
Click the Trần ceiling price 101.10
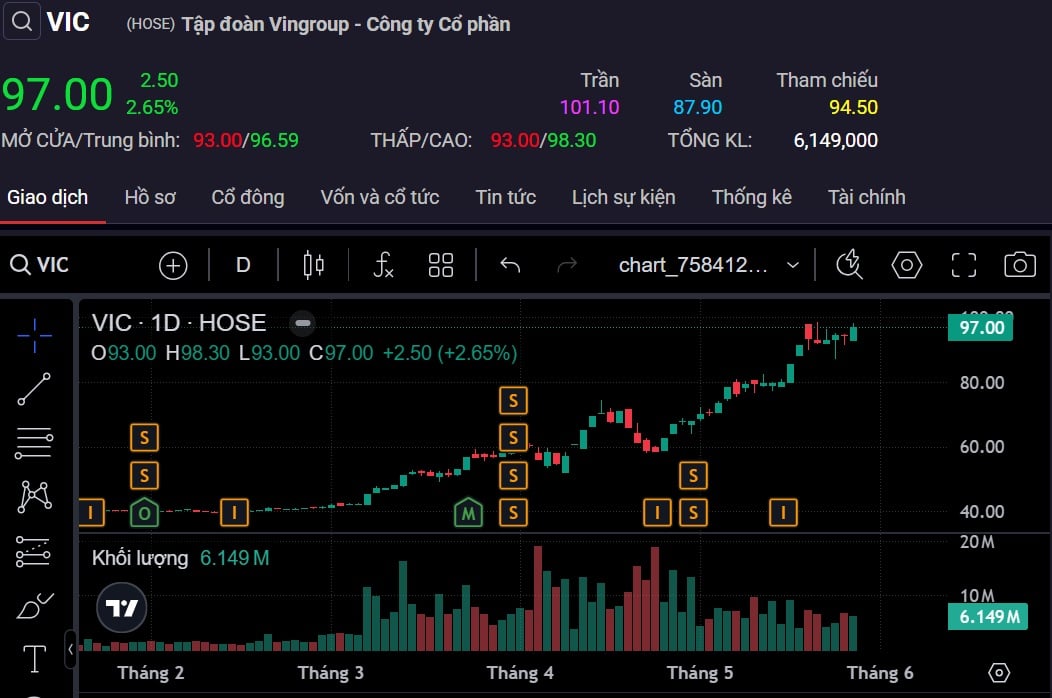590,107
